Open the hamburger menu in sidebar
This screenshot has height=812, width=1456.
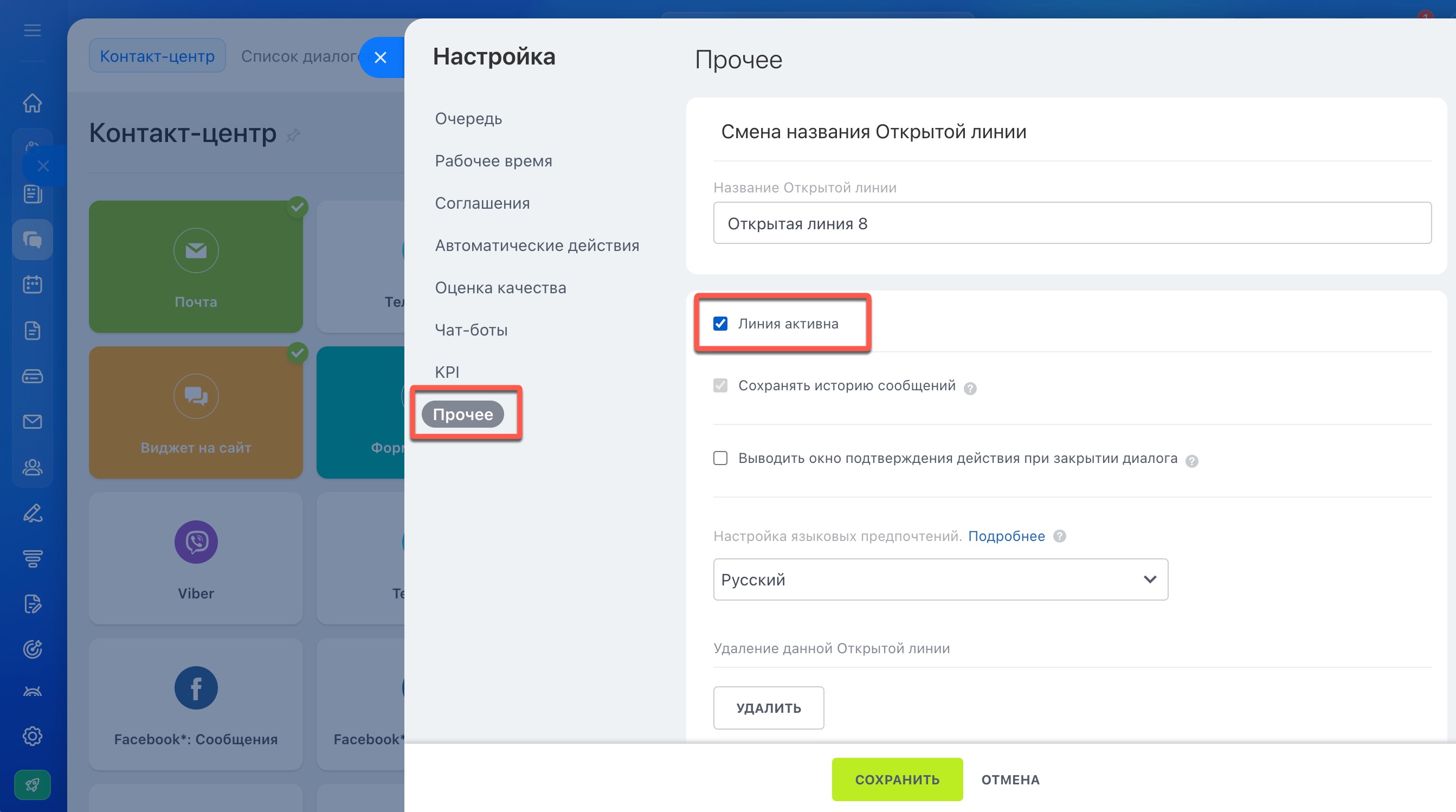tap(32, 30)
